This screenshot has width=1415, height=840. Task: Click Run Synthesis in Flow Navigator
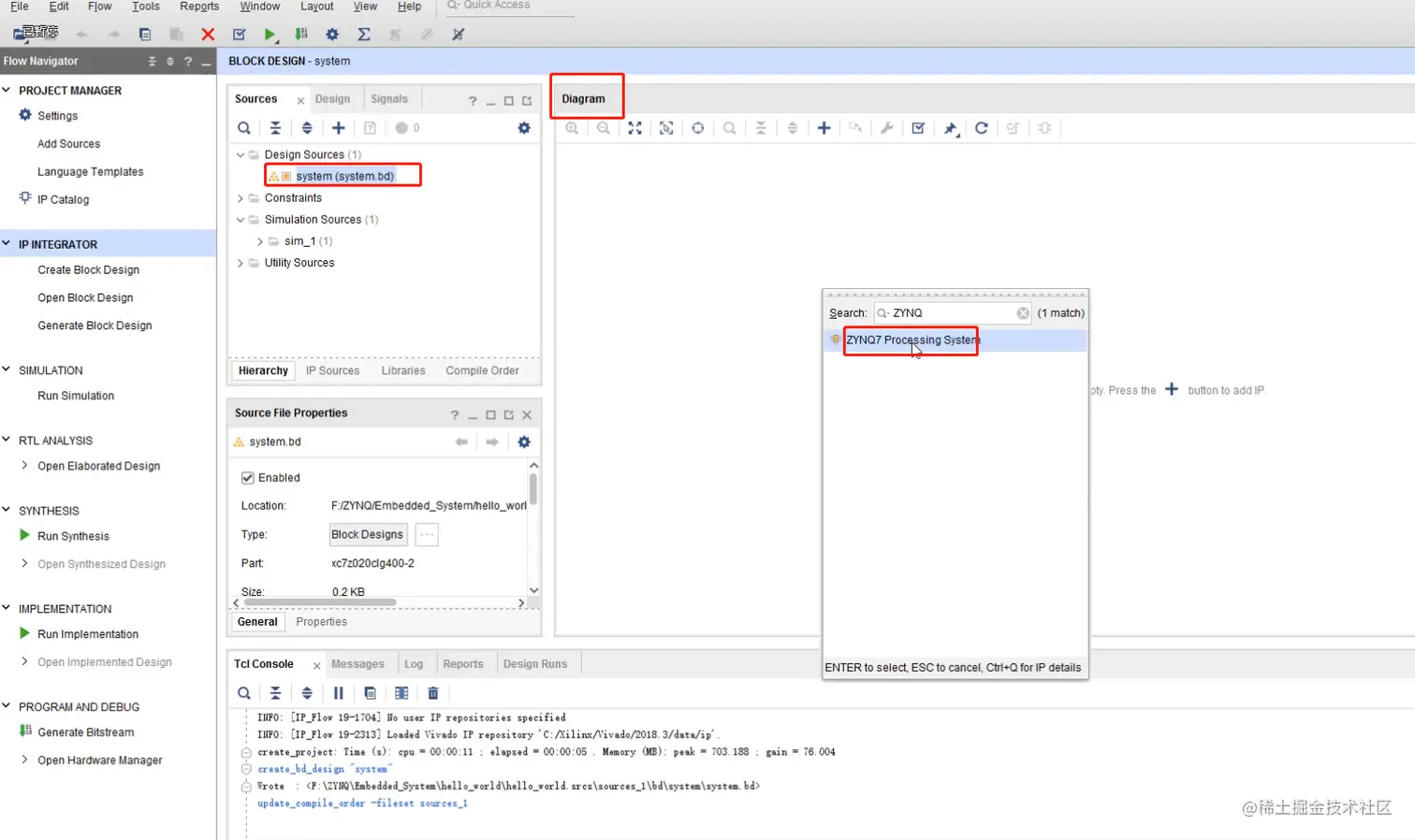(73, 536)
